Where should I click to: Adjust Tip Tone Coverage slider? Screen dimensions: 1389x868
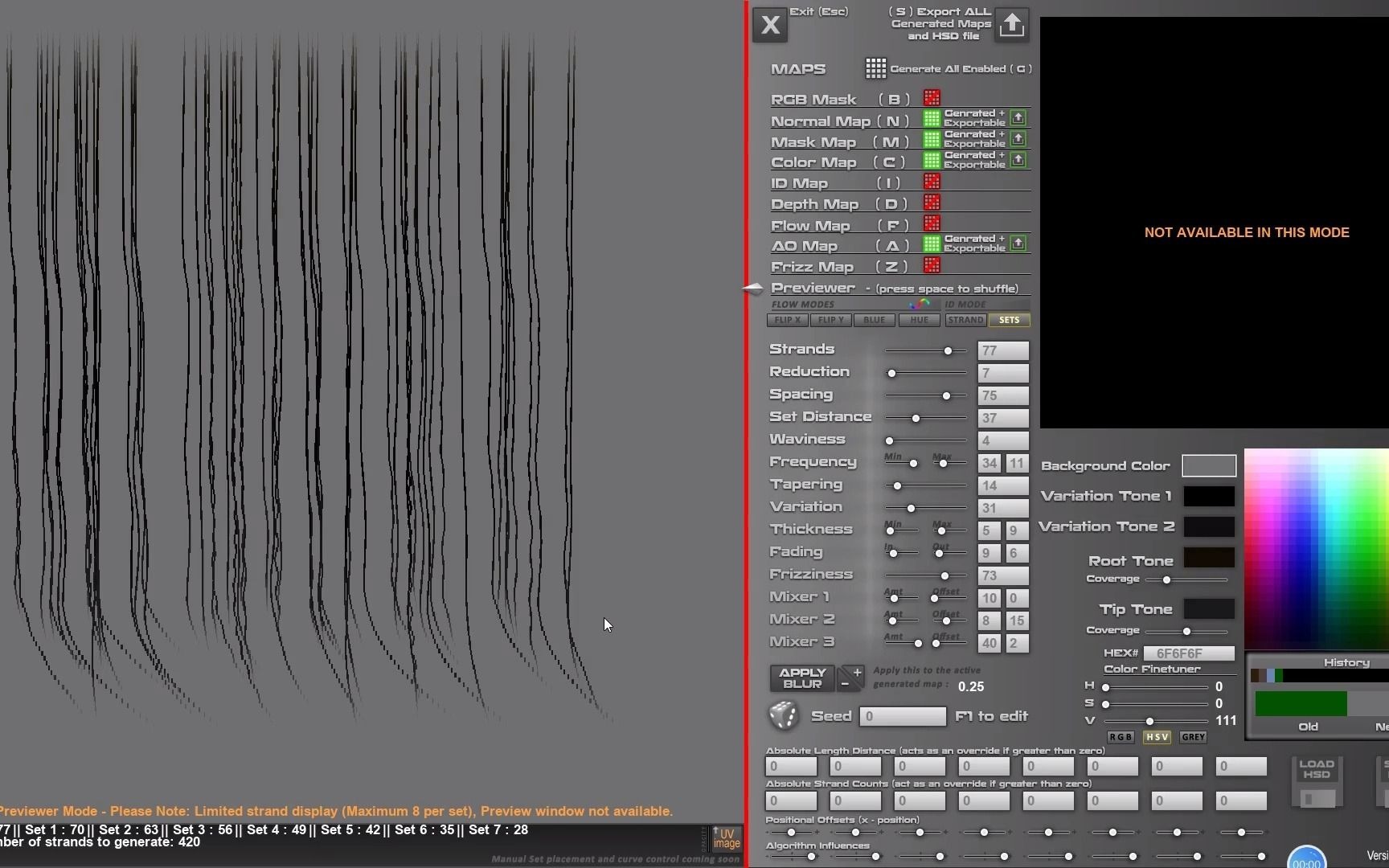(1187, 632)
